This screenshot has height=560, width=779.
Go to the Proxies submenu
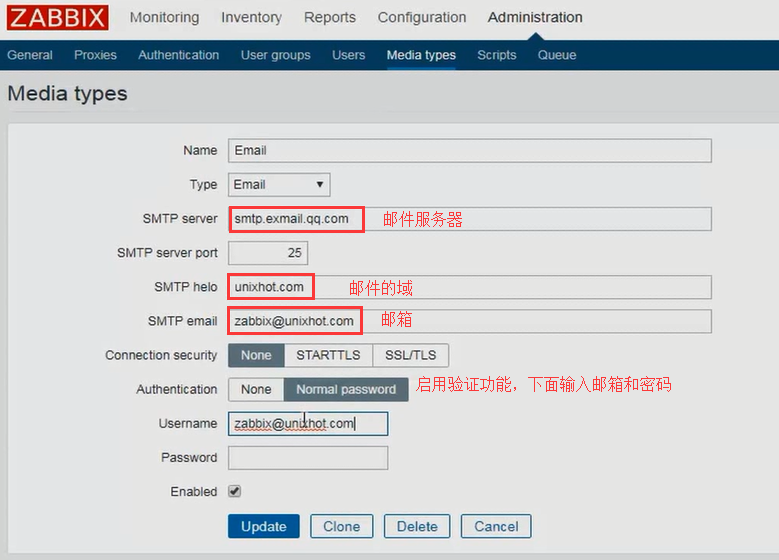[95, 55]
